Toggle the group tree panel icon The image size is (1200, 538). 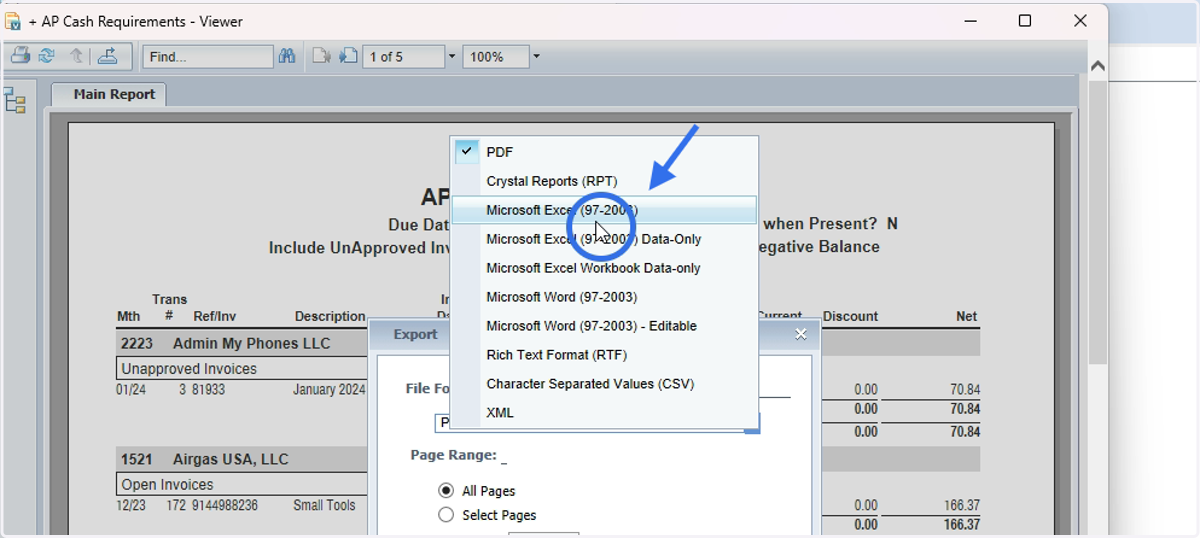pos(15,100)
